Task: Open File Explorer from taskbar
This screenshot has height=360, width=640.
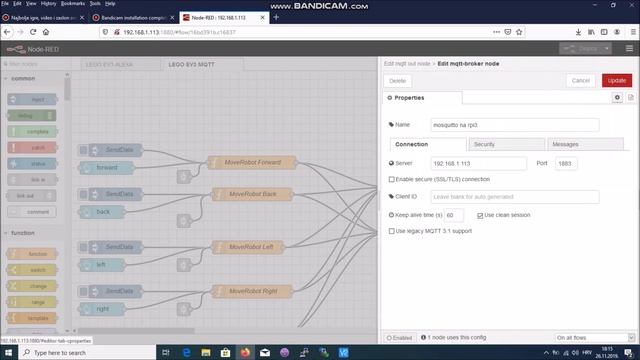Action: (206, 352)
